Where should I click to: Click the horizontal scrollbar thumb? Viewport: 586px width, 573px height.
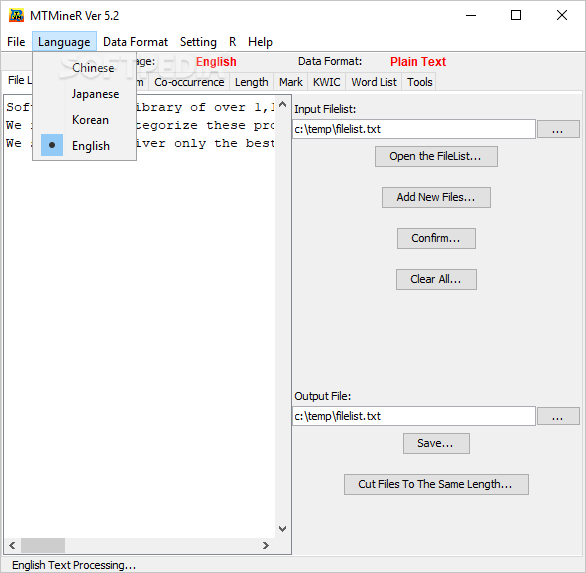tap(43, 546)
